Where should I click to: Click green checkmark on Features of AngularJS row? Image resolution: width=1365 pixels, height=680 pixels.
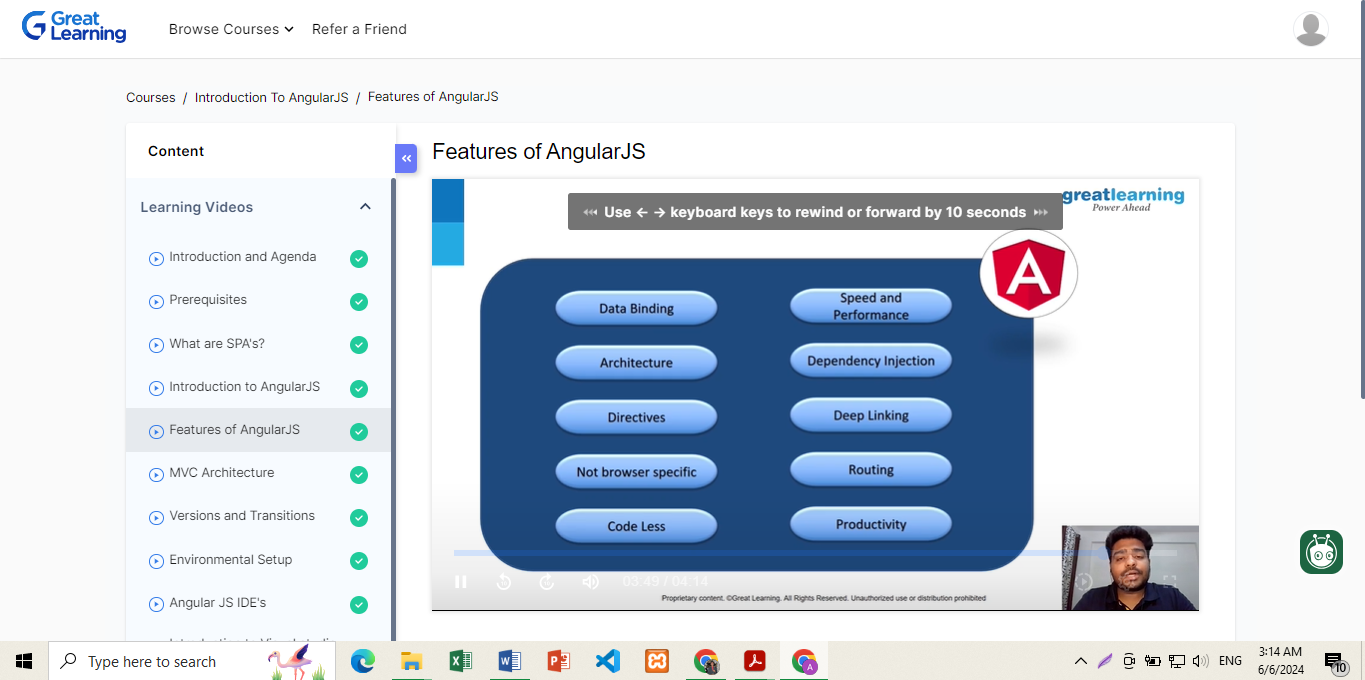click(x=359, y=432)
